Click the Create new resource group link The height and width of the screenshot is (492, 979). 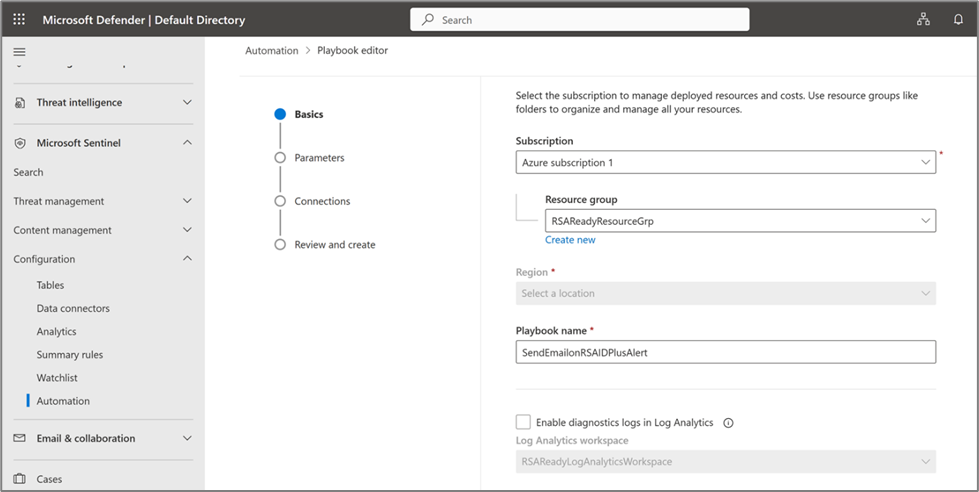tap(570, 240)
